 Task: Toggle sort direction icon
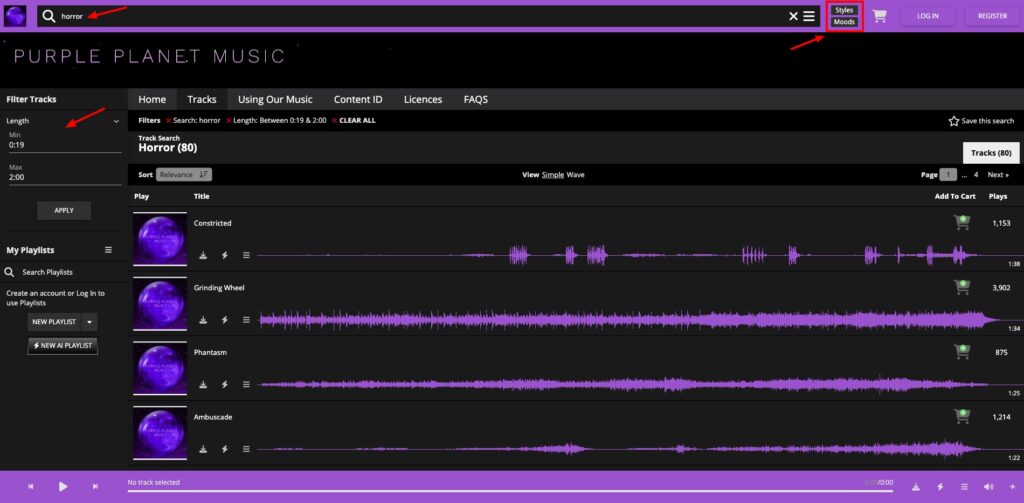coord(204,174)
